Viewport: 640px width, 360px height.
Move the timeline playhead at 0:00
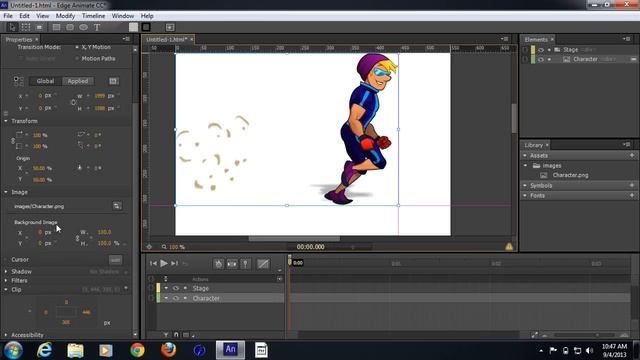[290, 262]
